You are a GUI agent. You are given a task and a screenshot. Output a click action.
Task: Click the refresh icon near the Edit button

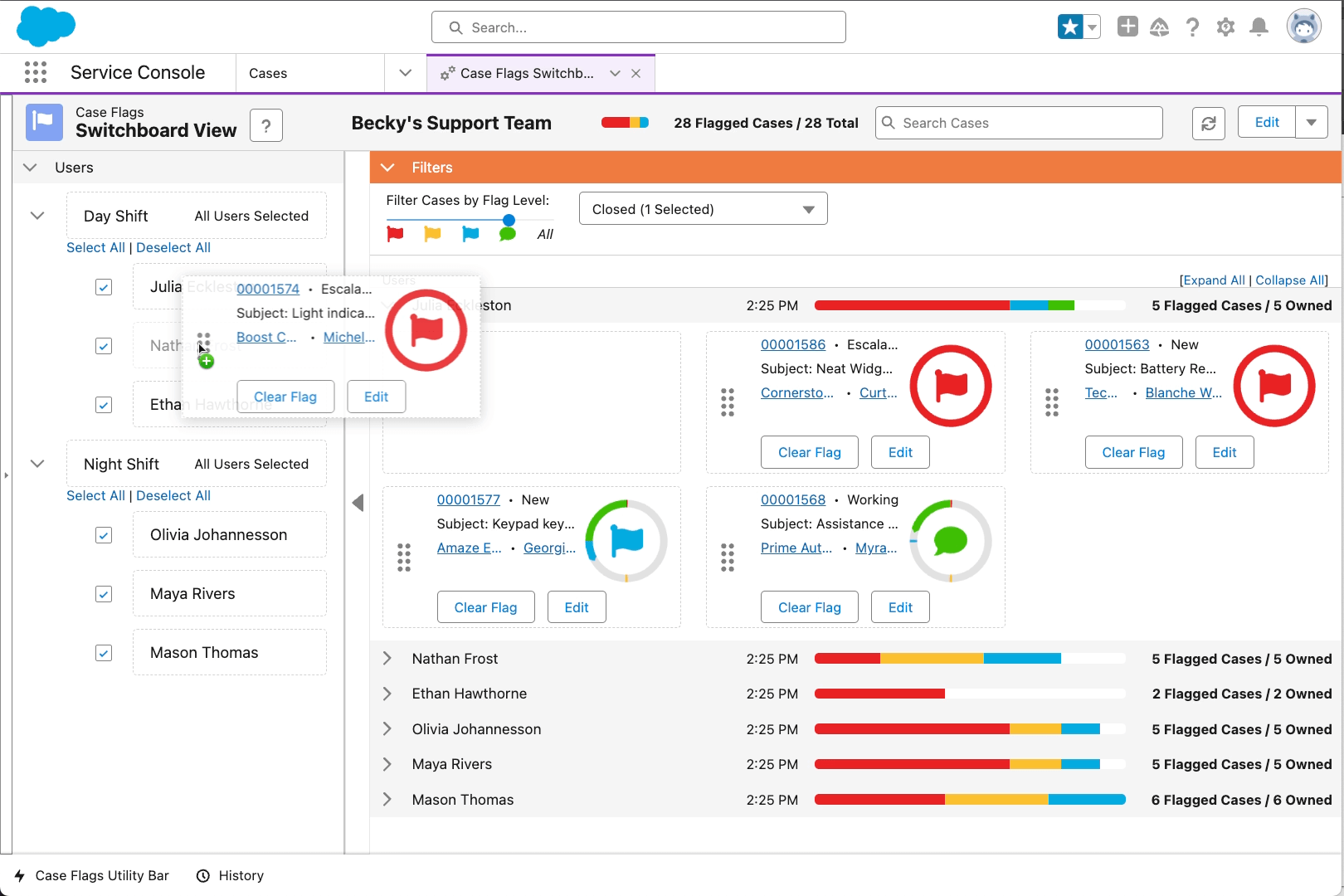coord(1209,123)
